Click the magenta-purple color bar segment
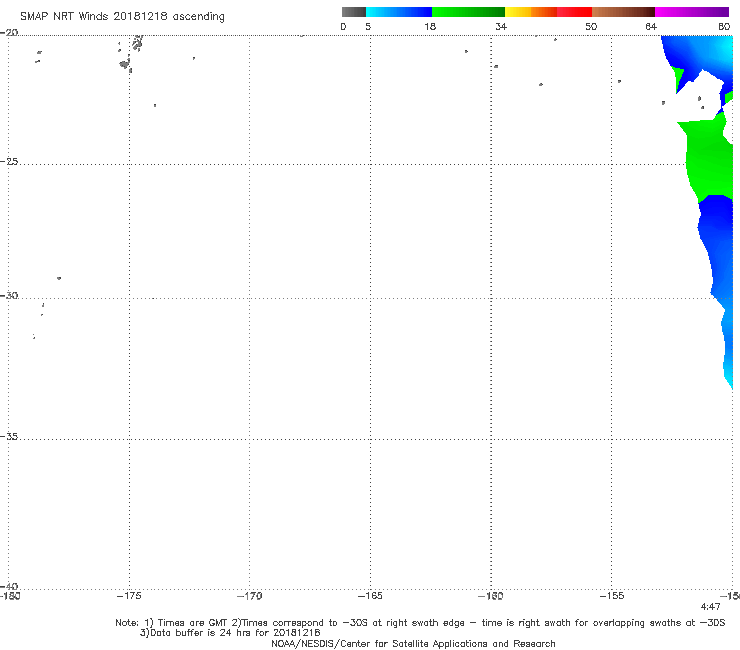This screenshot has width=740, height=650. [x=692, y=12]
